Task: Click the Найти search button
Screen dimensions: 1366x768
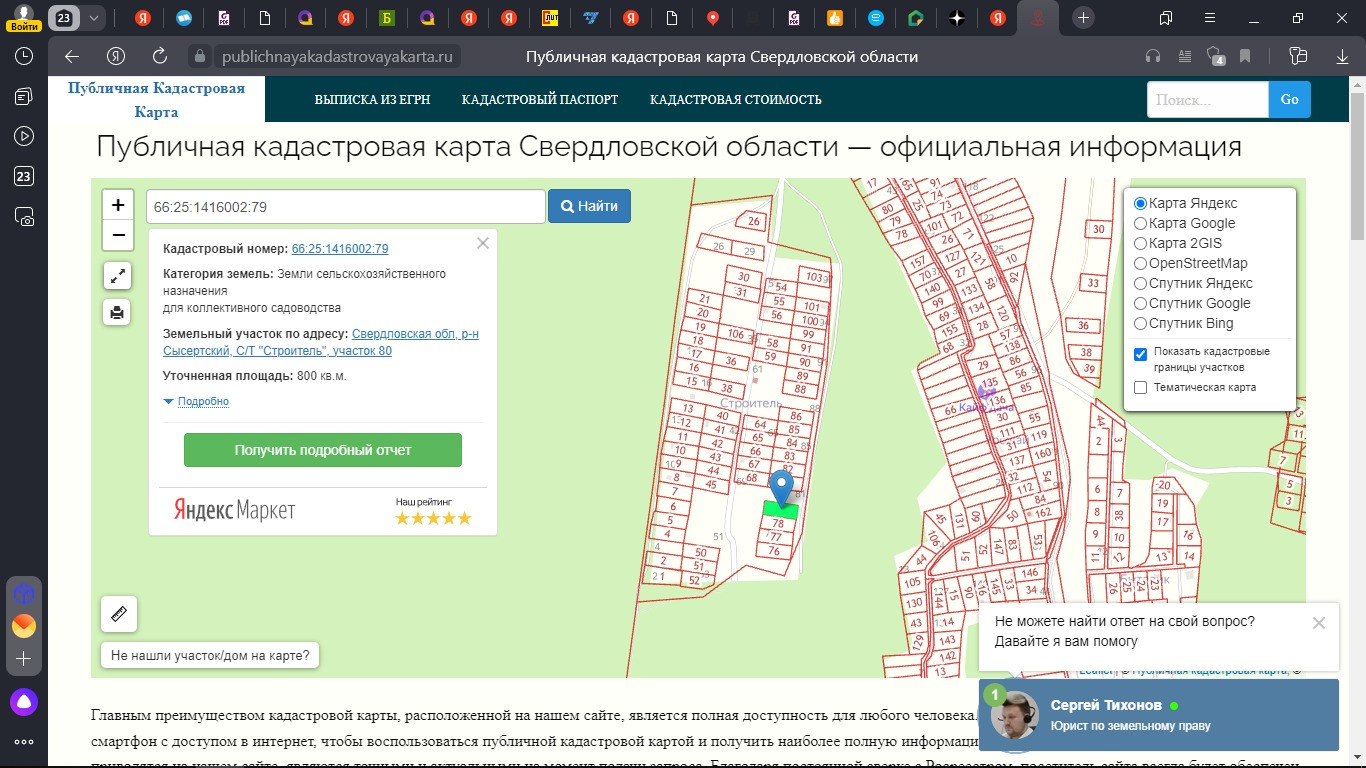Action: point(589,206)
